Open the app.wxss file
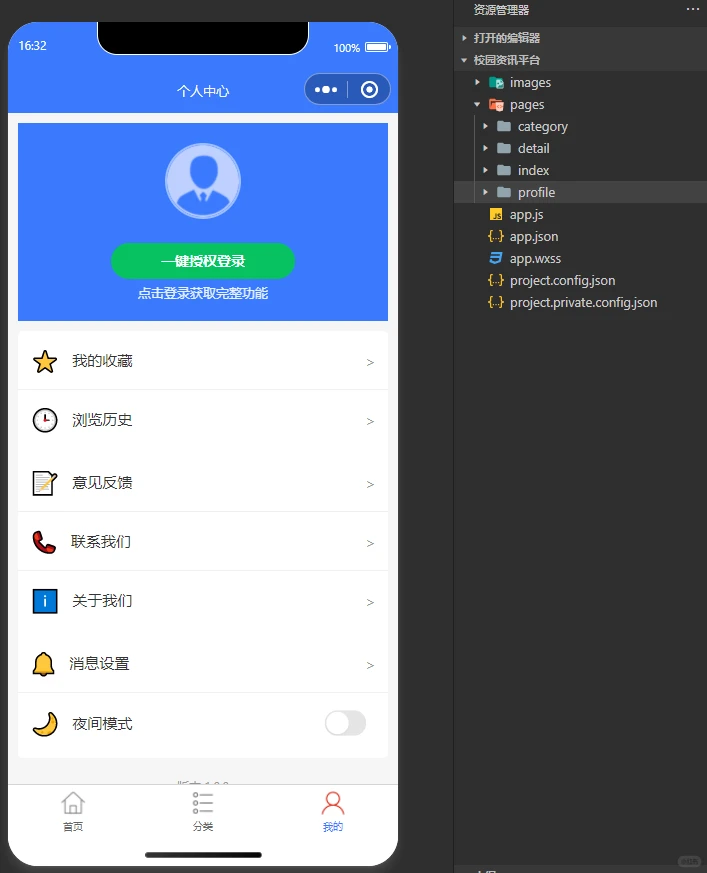707x873 pixels. tap(535, 259)
